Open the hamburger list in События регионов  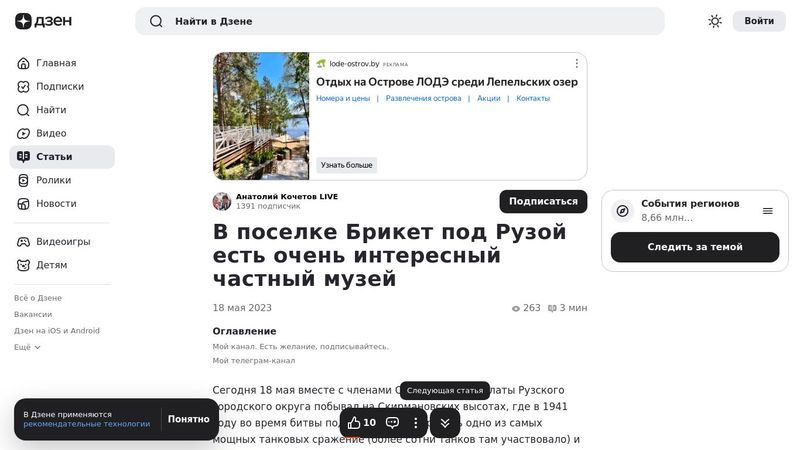tap(768, 211)
